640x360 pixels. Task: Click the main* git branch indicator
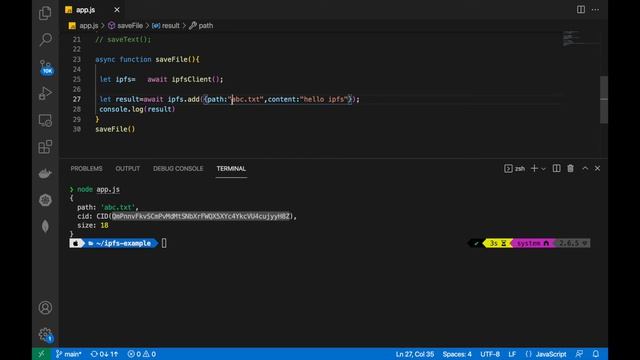click(x=69, y=354)
